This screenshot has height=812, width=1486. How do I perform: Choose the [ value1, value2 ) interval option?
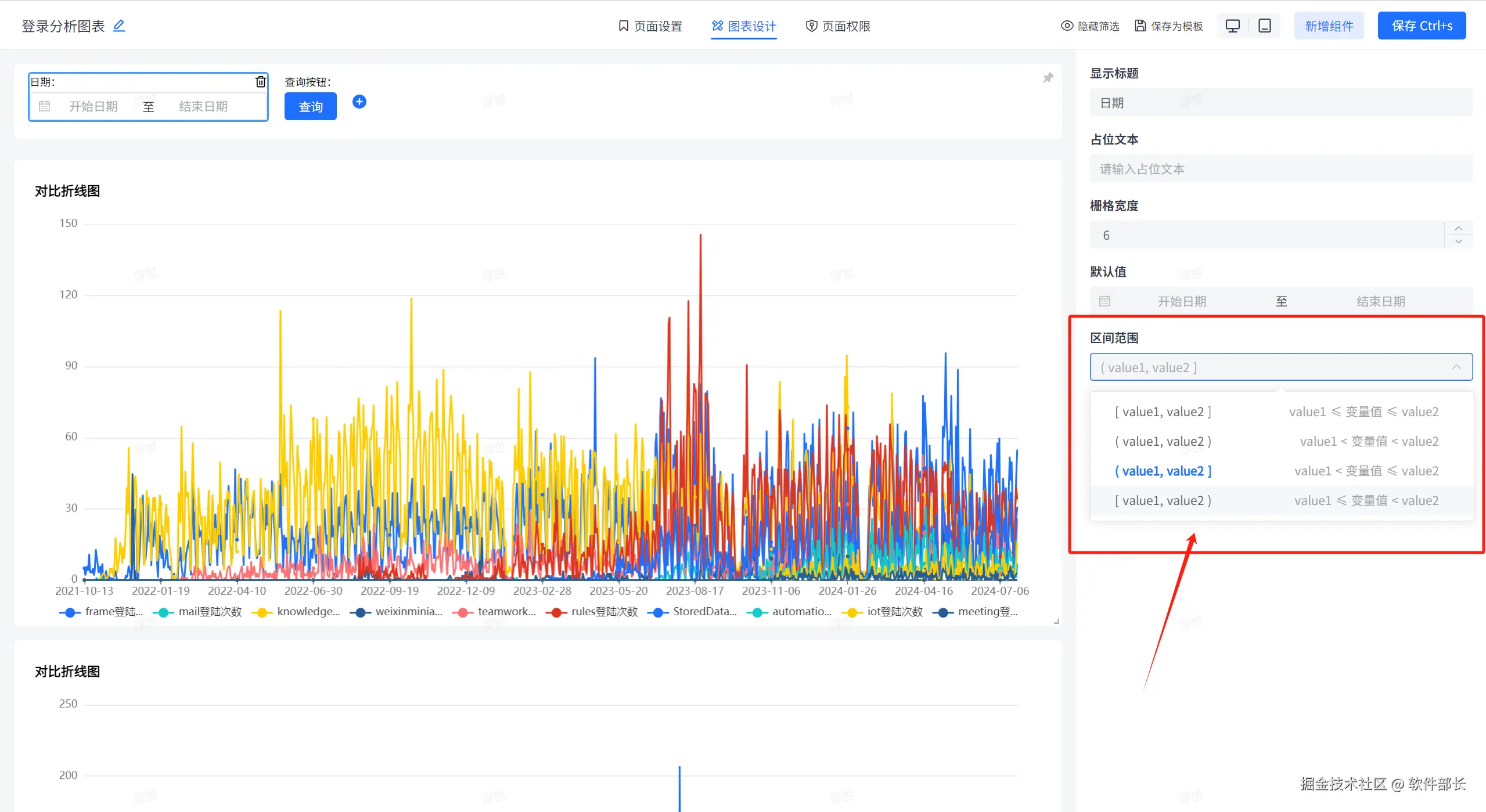point(1163,501)
